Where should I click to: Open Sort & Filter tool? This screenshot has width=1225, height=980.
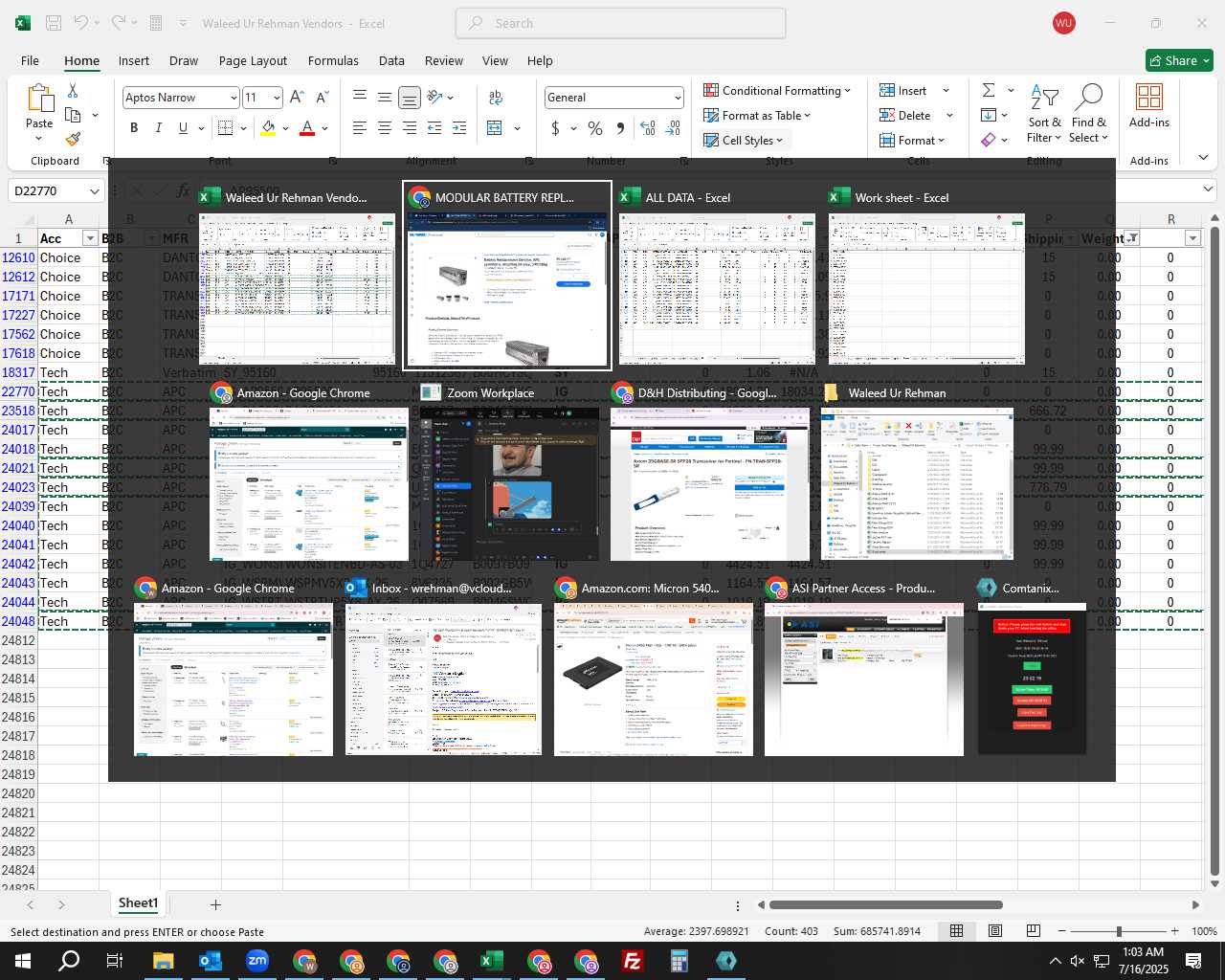tap(1044, 114)
